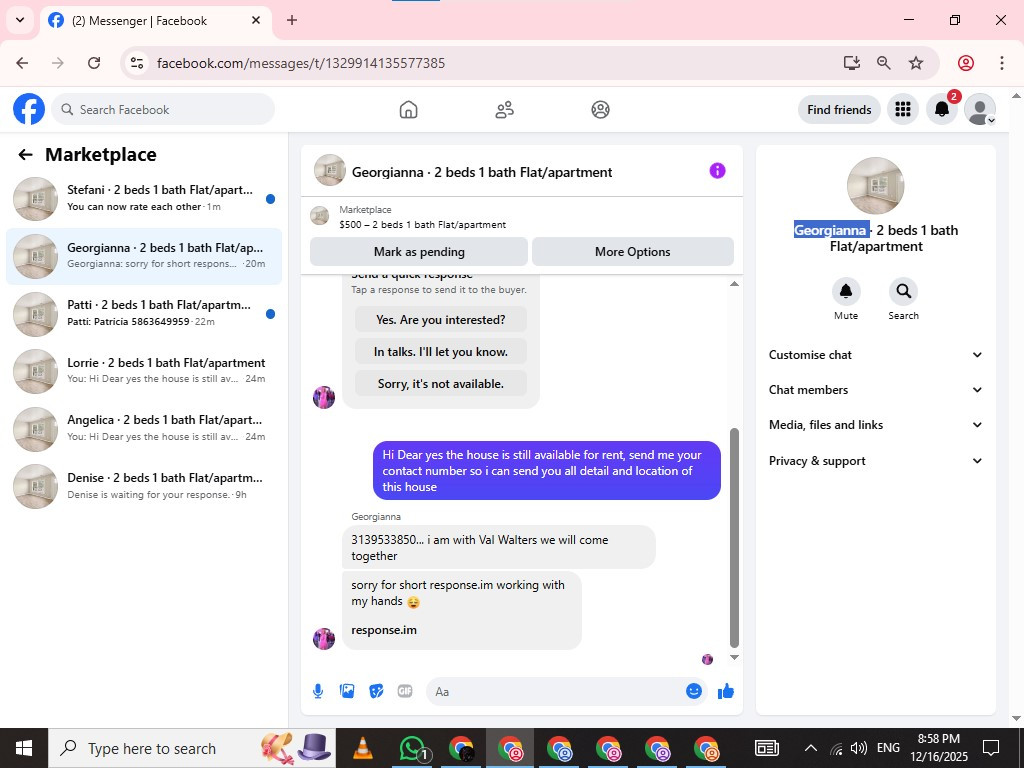Open the Groups icon in top navigation

[x=600, y=109]
